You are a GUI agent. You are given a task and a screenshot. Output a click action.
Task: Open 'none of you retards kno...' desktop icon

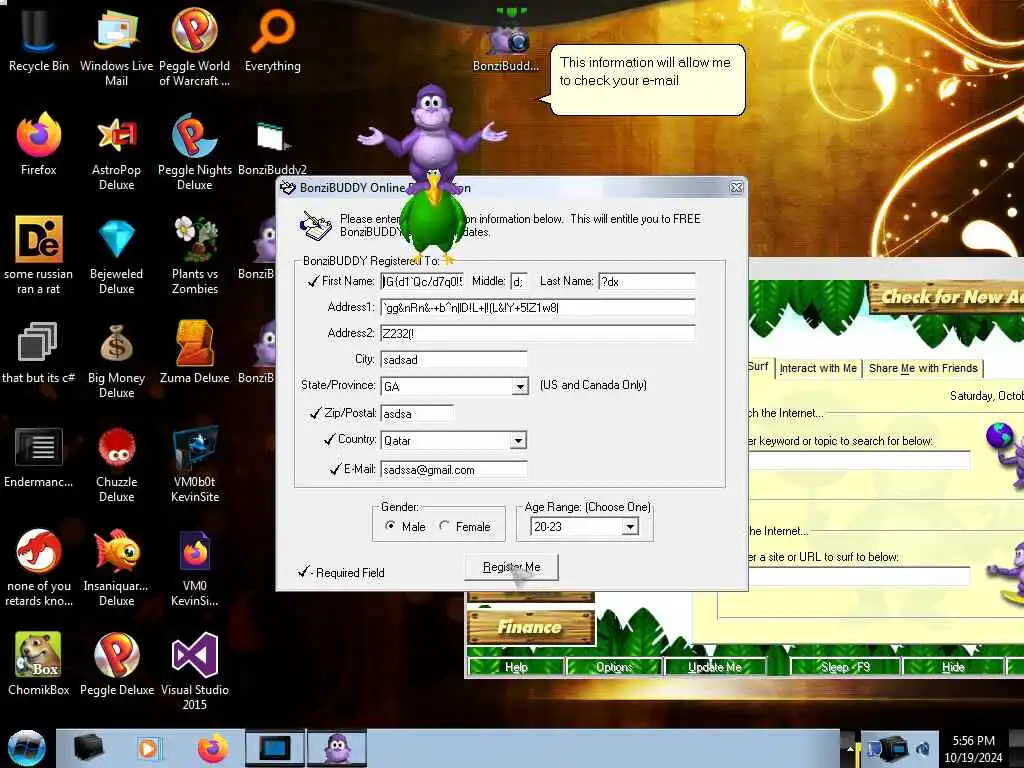[x=39, y=568]
